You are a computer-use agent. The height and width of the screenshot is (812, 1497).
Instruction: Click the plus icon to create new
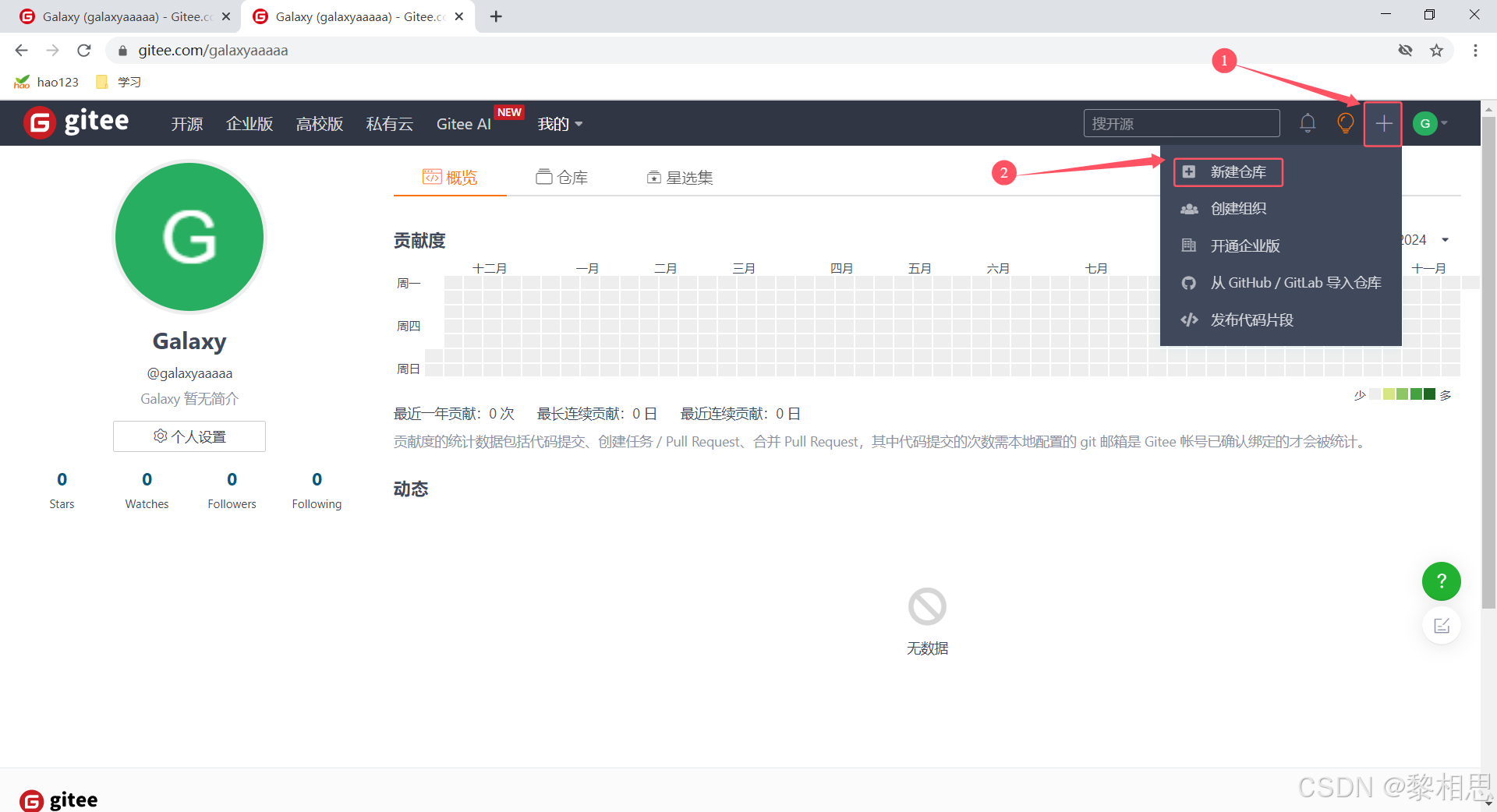[1383, 123]
